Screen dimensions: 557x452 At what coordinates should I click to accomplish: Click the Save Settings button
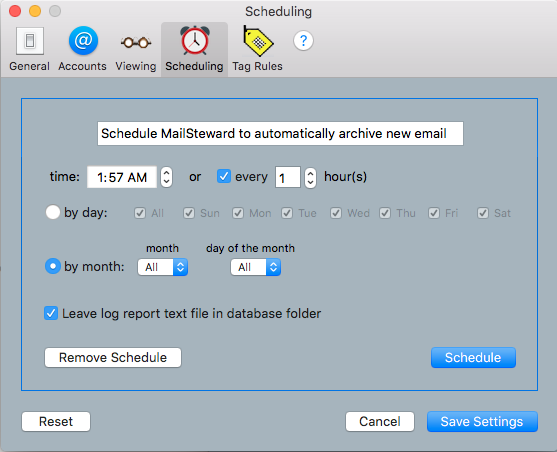pos(482,421)
